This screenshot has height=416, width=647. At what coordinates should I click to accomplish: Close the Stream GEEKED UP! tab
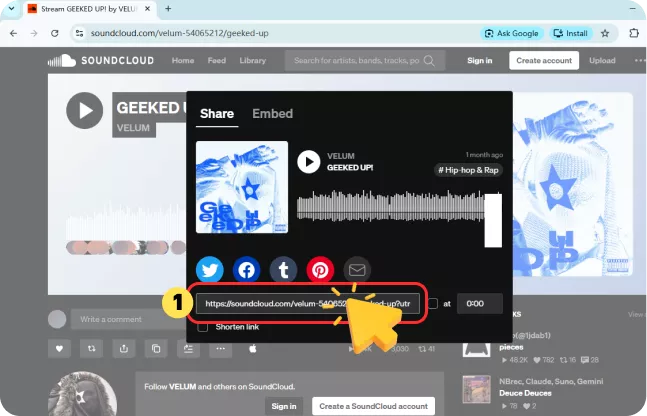(147, 9)
